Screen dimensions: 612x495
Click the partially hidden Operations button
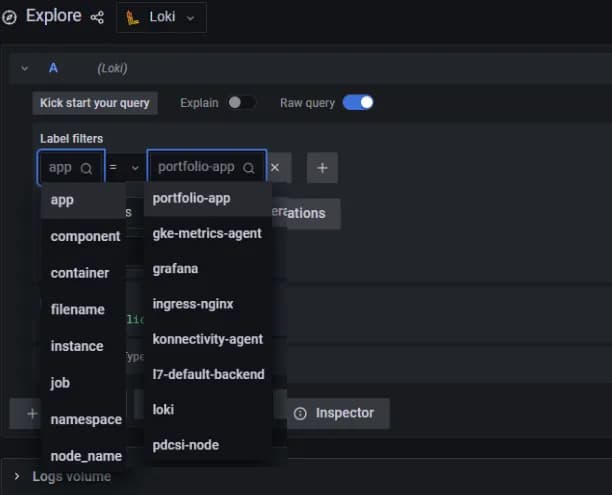(306, 214)
